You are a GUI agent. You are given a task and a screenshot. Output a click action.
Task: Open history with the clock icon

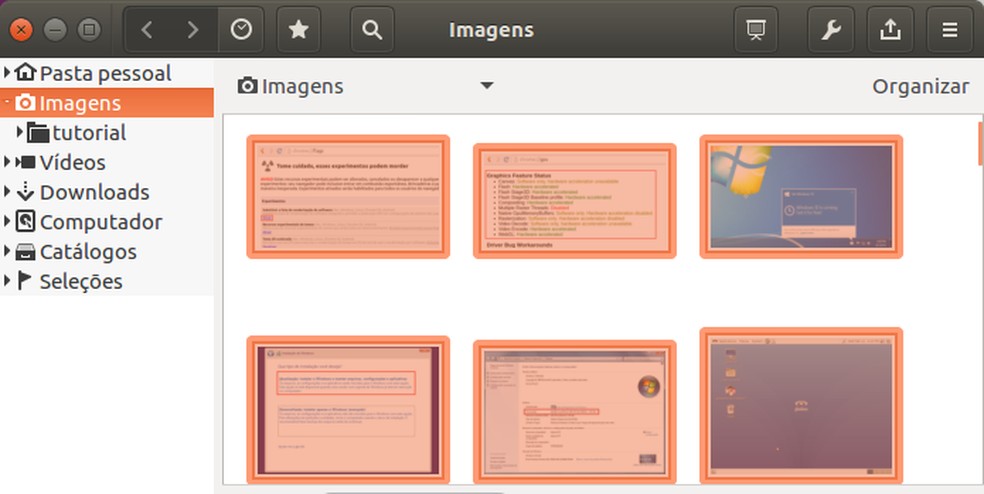point(241,30)
